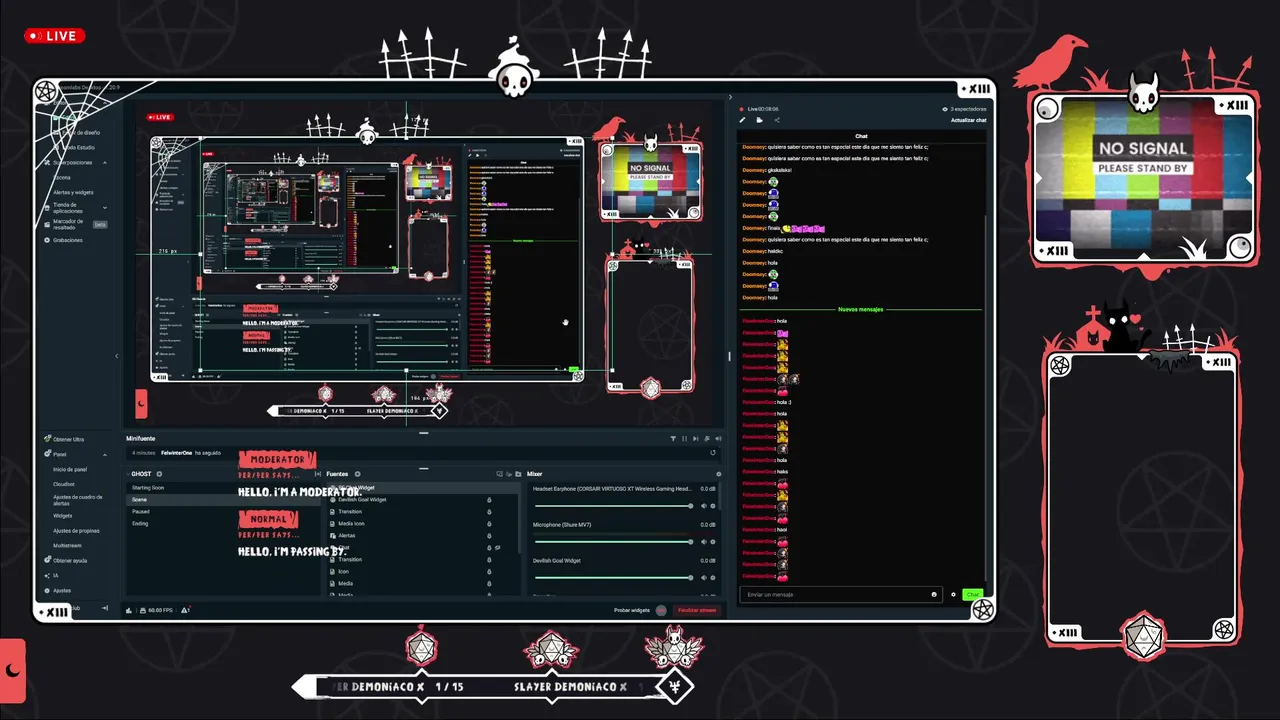Viewport: 1280px width, 720px height.
Task: Skip the current alert in Minifuente
Action: 696,438
